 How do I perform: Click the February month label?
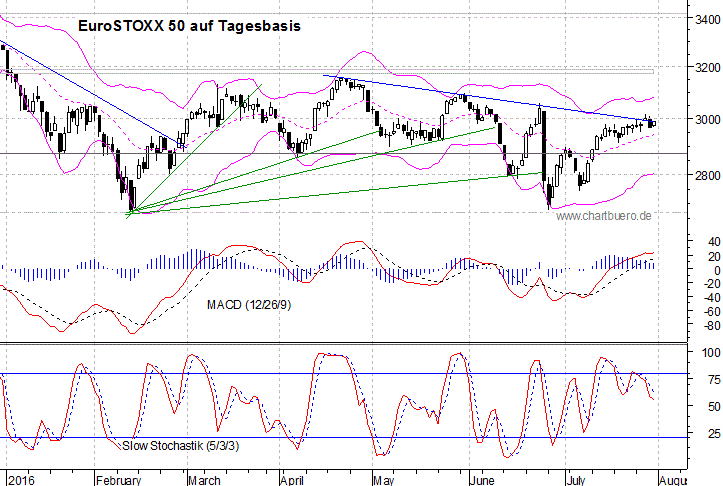click(119, 480)
